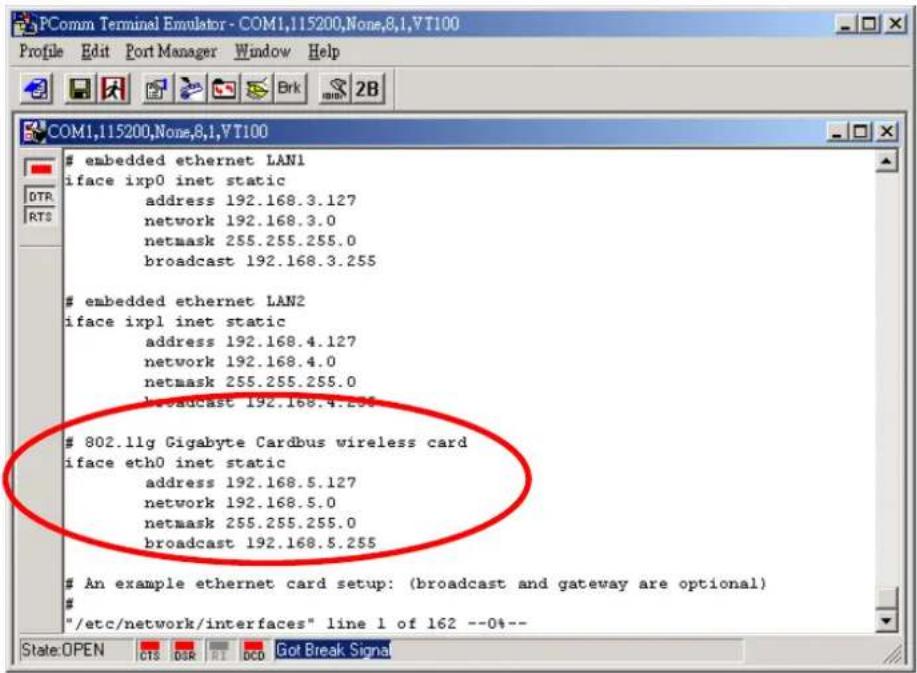Click the PComm Terminal Emulator title bar icon
Screen dimensions: 917x673
coord(25,25)
